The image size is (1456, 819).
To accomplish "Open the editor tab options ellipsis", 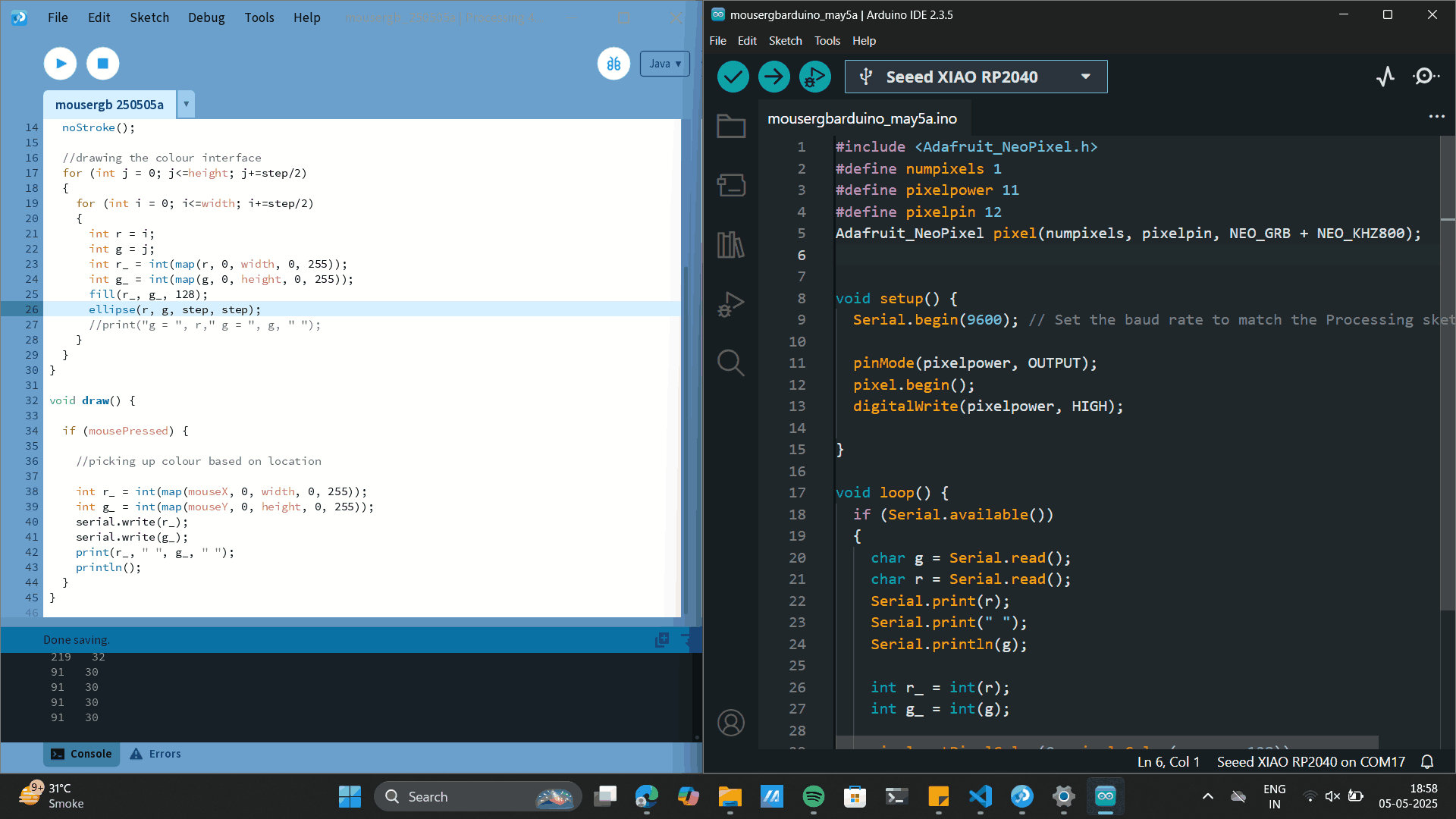I will 1437,117.
